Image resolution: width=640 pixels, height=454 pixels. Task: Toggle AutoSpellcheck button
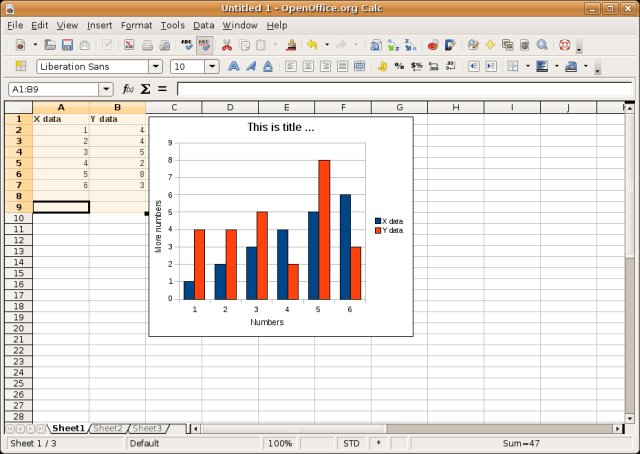[204, 45]
